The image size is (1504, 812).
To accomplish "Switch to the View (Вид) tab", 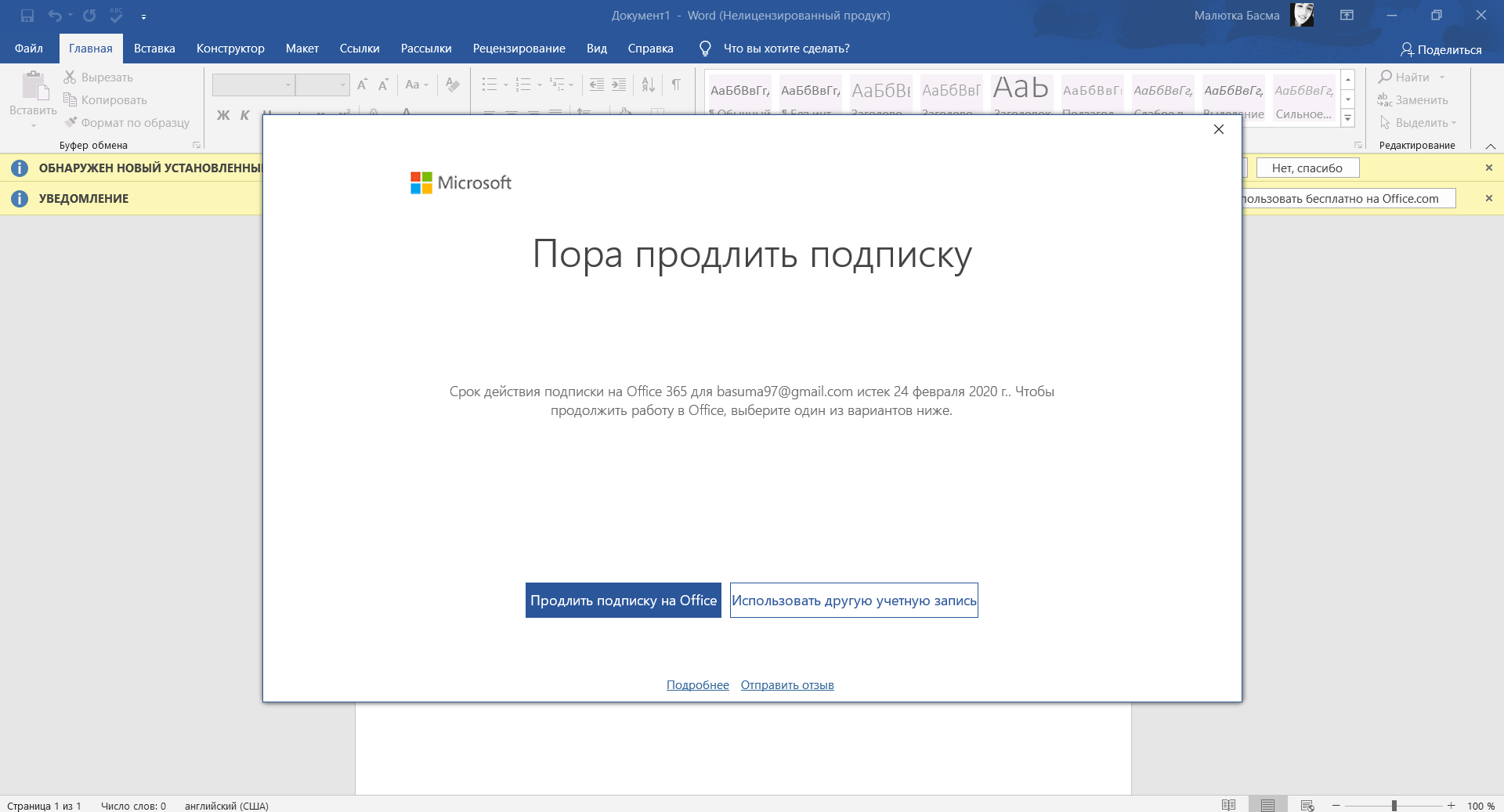I will 597,49.
